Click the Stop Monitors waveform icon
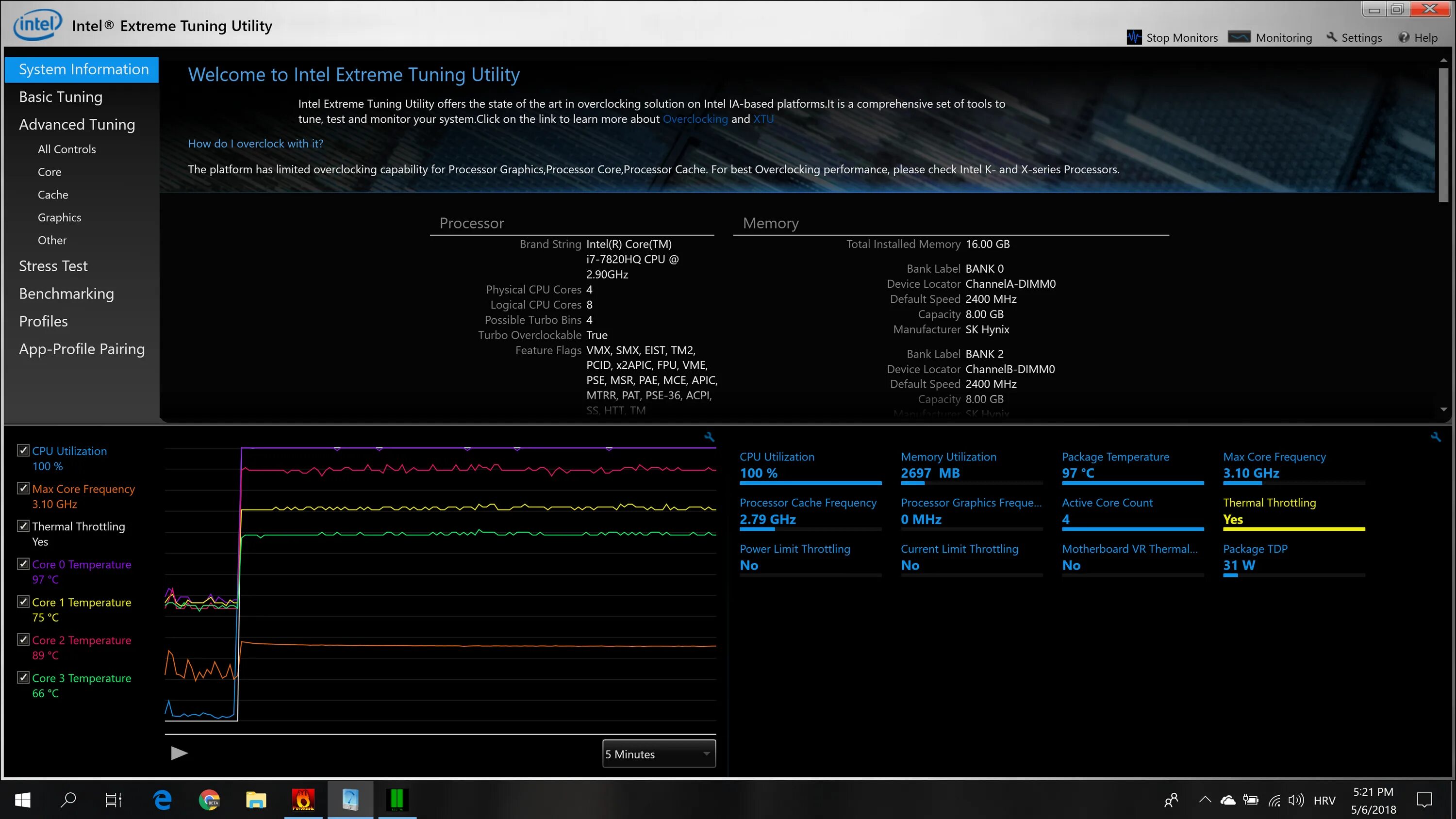This screenshot has width=1456, height=819. [x=1134, y=37]
